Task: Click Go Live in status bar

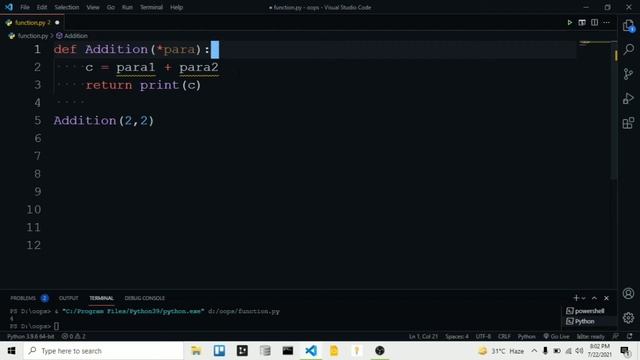Action: pos(556,336)
